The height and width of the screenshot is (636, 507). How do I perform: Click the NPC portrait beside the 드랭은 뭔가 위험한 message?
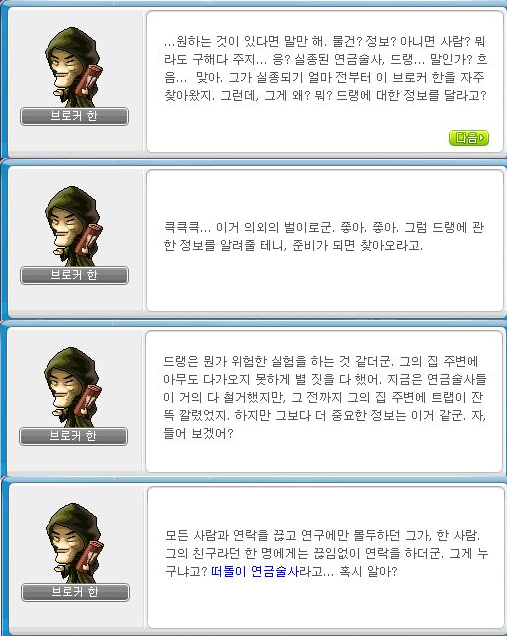tap(73, 387)
